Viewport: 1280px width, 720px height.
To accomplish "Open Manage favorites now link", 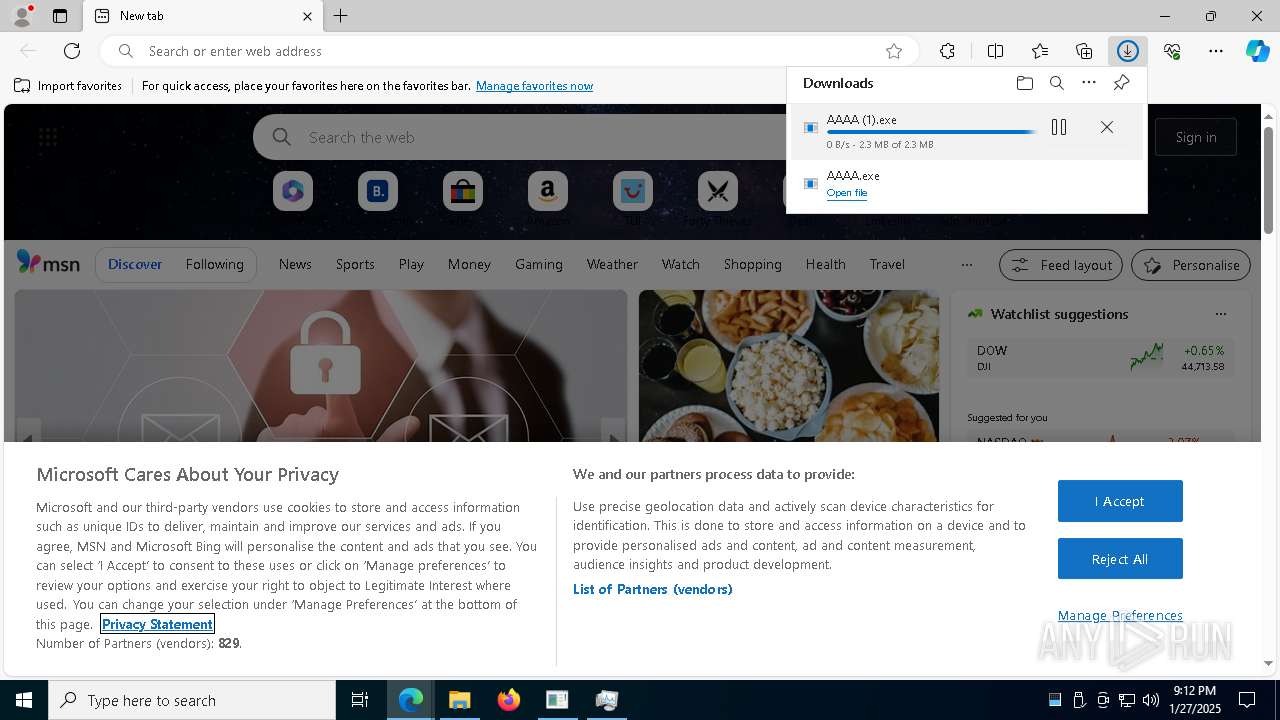I will click(x=534, y=86).
